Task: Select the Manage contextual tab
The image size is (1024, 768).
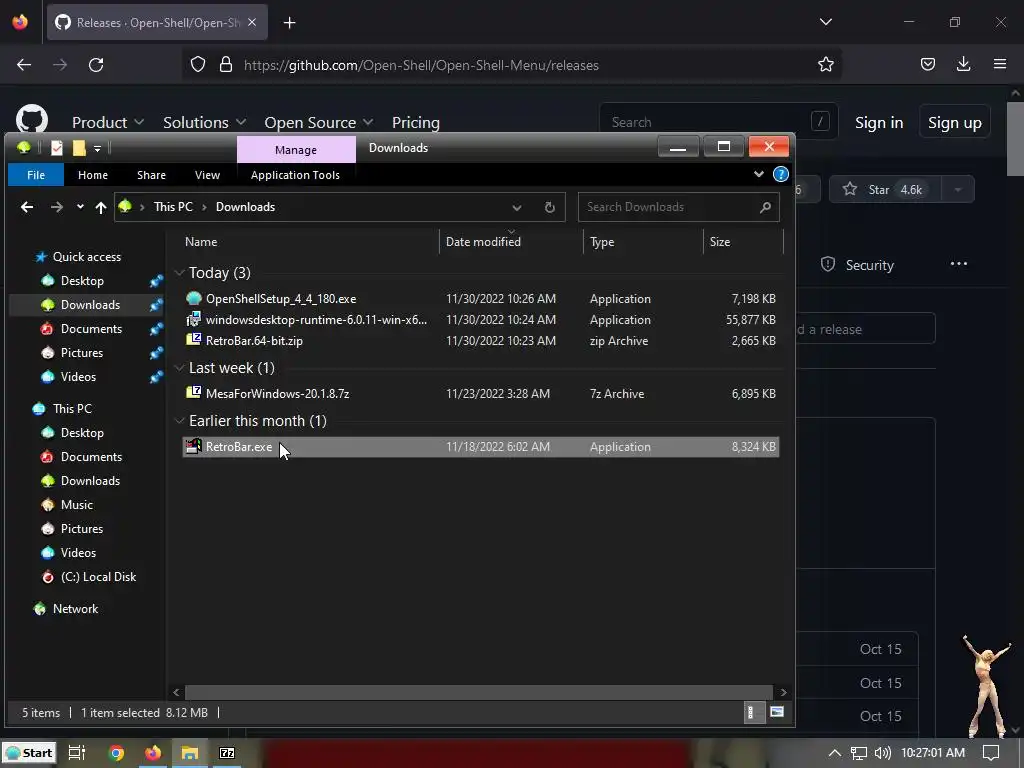Action: point(296,150)
